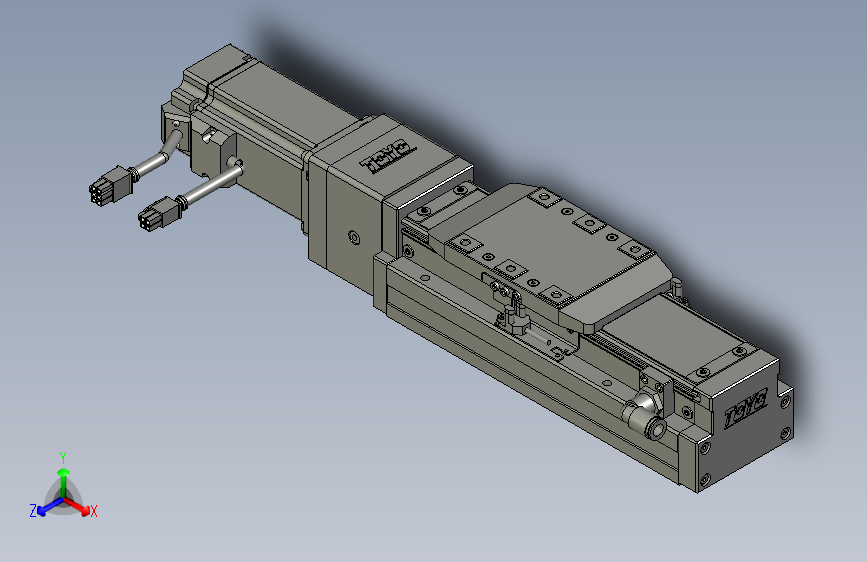Select the TOYO logo on the coupling housing
The image size is (867, 562).
388,155
